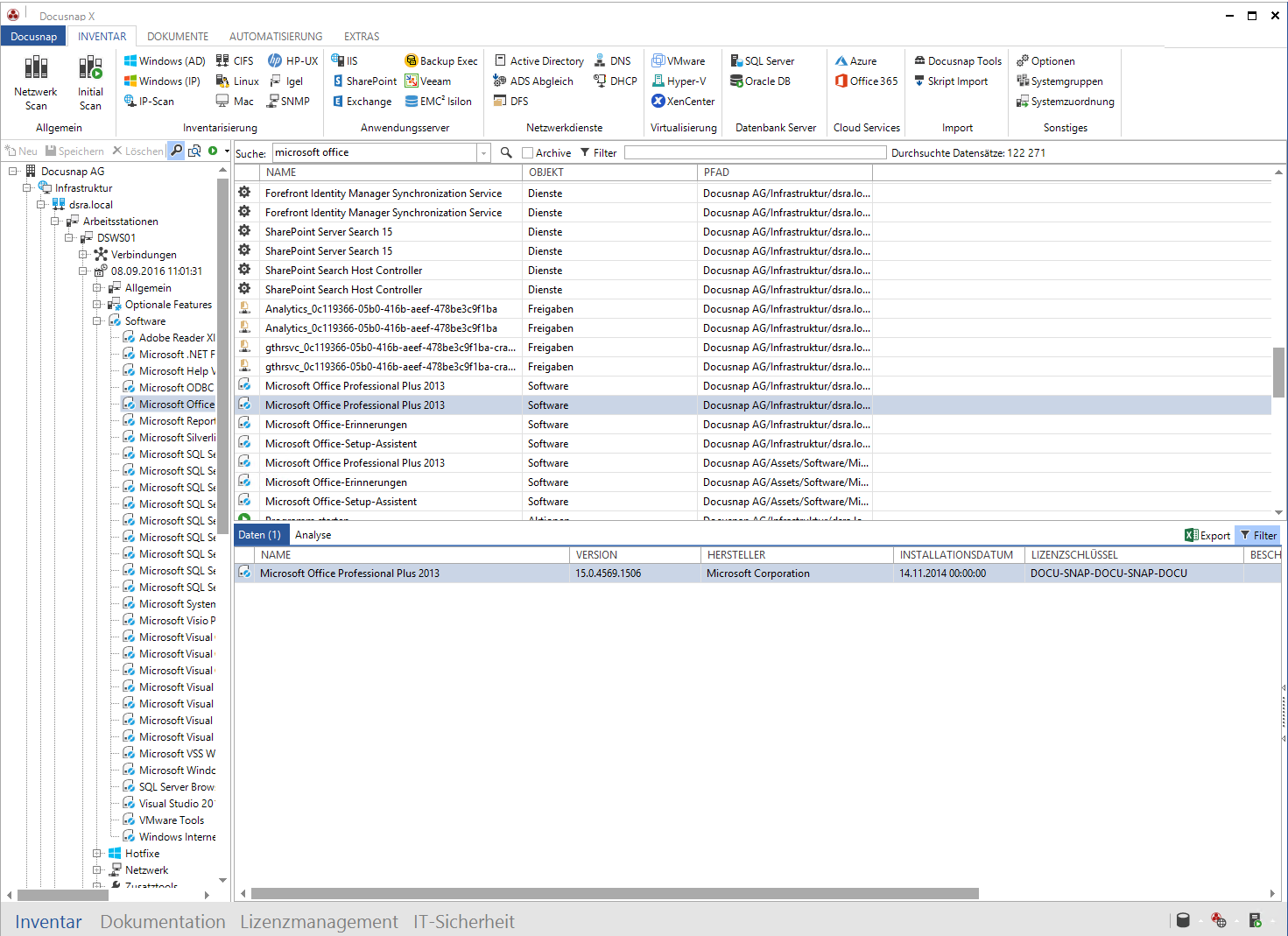Click the search magnifier next to Suche
This screenshot has width=1288, height=936.
click(506, 152)
